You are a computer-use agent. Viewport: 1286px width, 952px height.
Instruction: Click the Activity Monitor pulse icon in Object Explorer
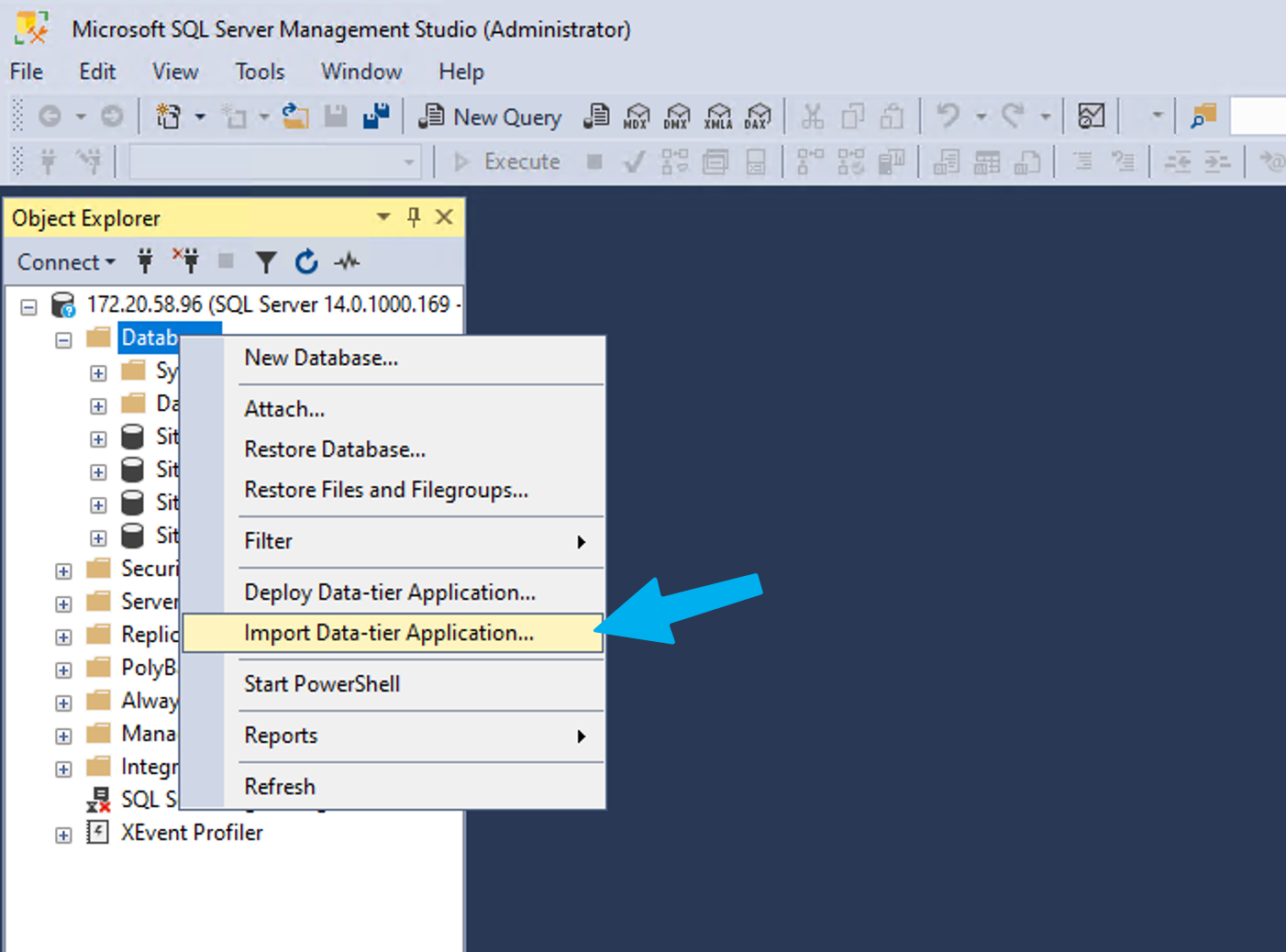pos(347,262)
